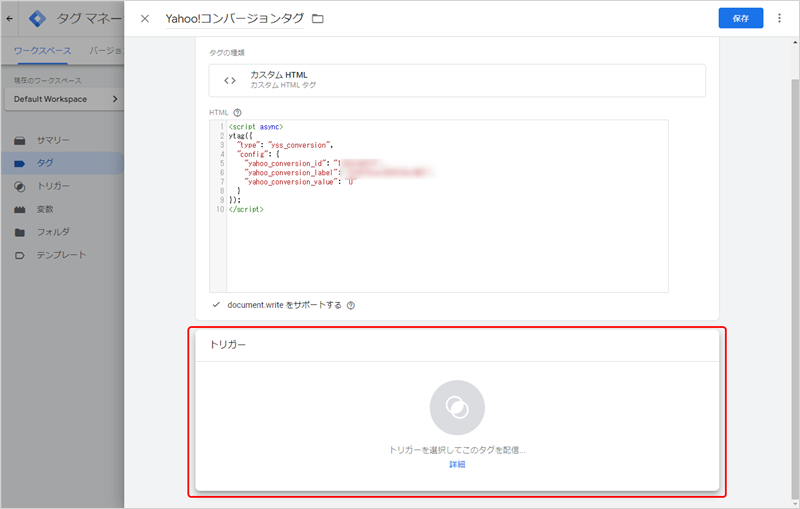Toggle the document.write をサポートする checkbox
This screenshot has height=509, width=800.
tap(216, 304)
